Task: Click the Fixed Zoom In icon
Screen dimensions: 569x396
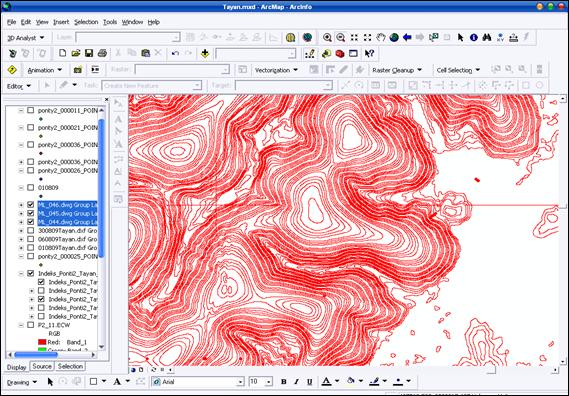Action: (354, 37)
